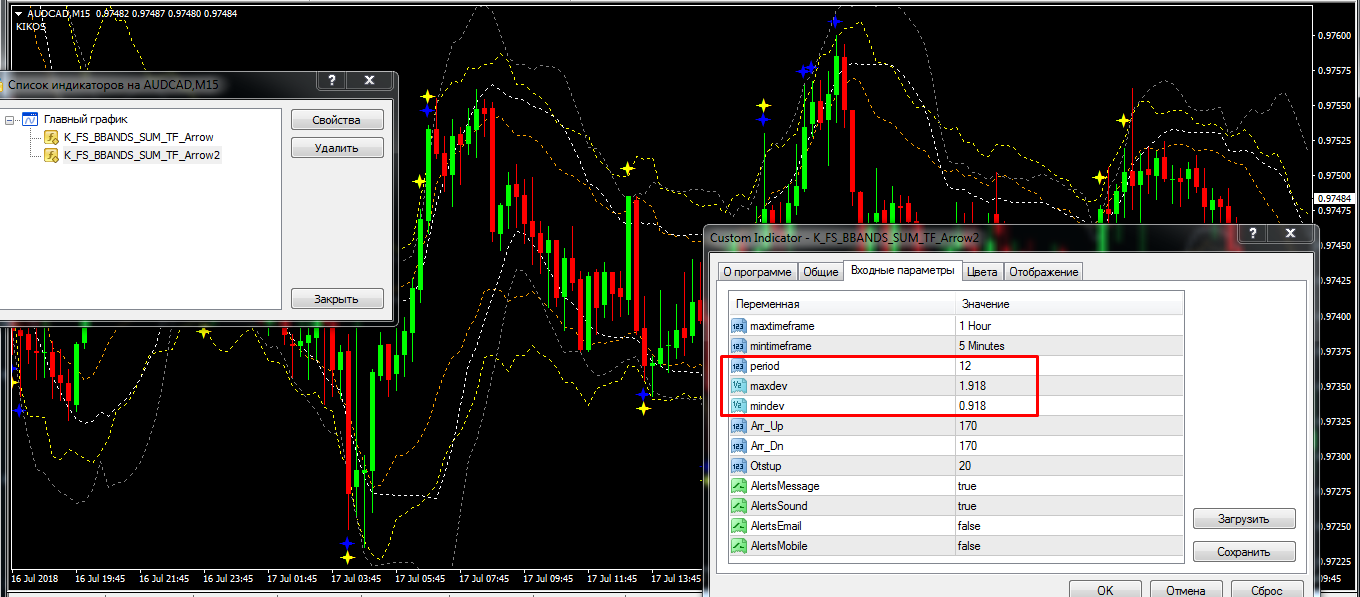Click the Главный график chart icon

coord(30,119)
